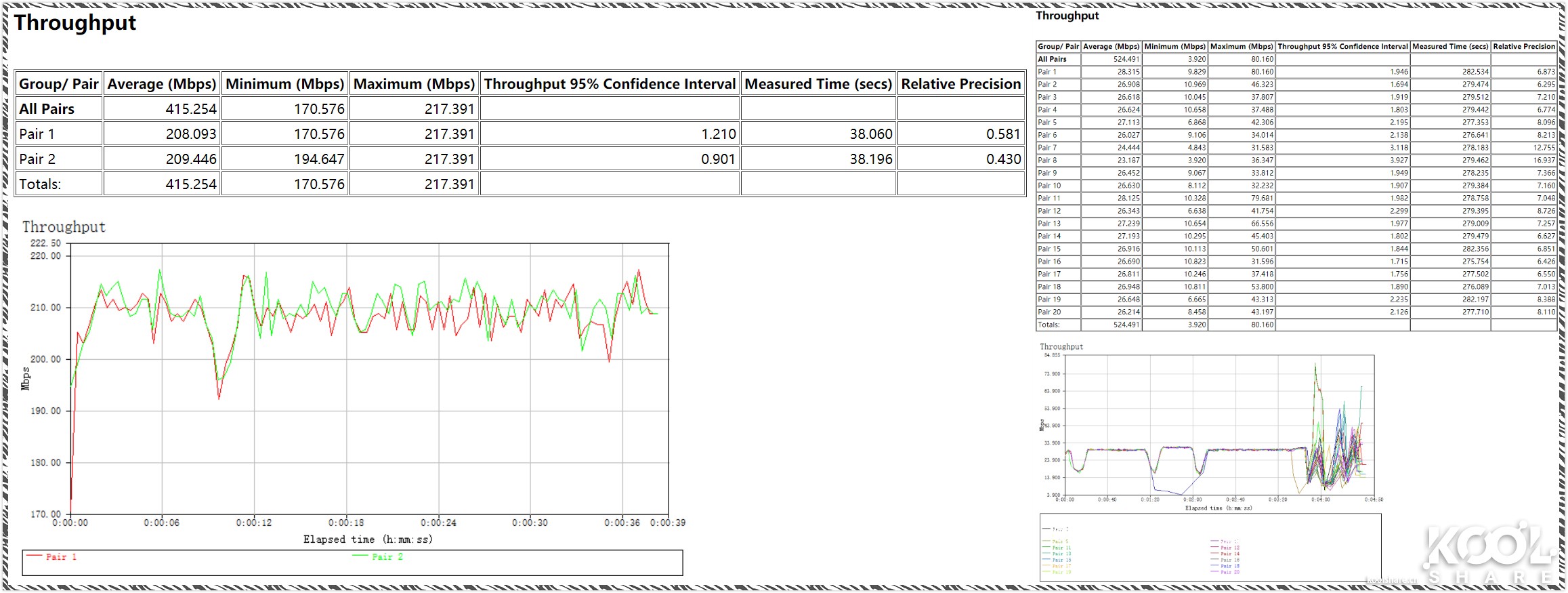Select the 27.113 average for Pair 5

tap(1128, 123)
